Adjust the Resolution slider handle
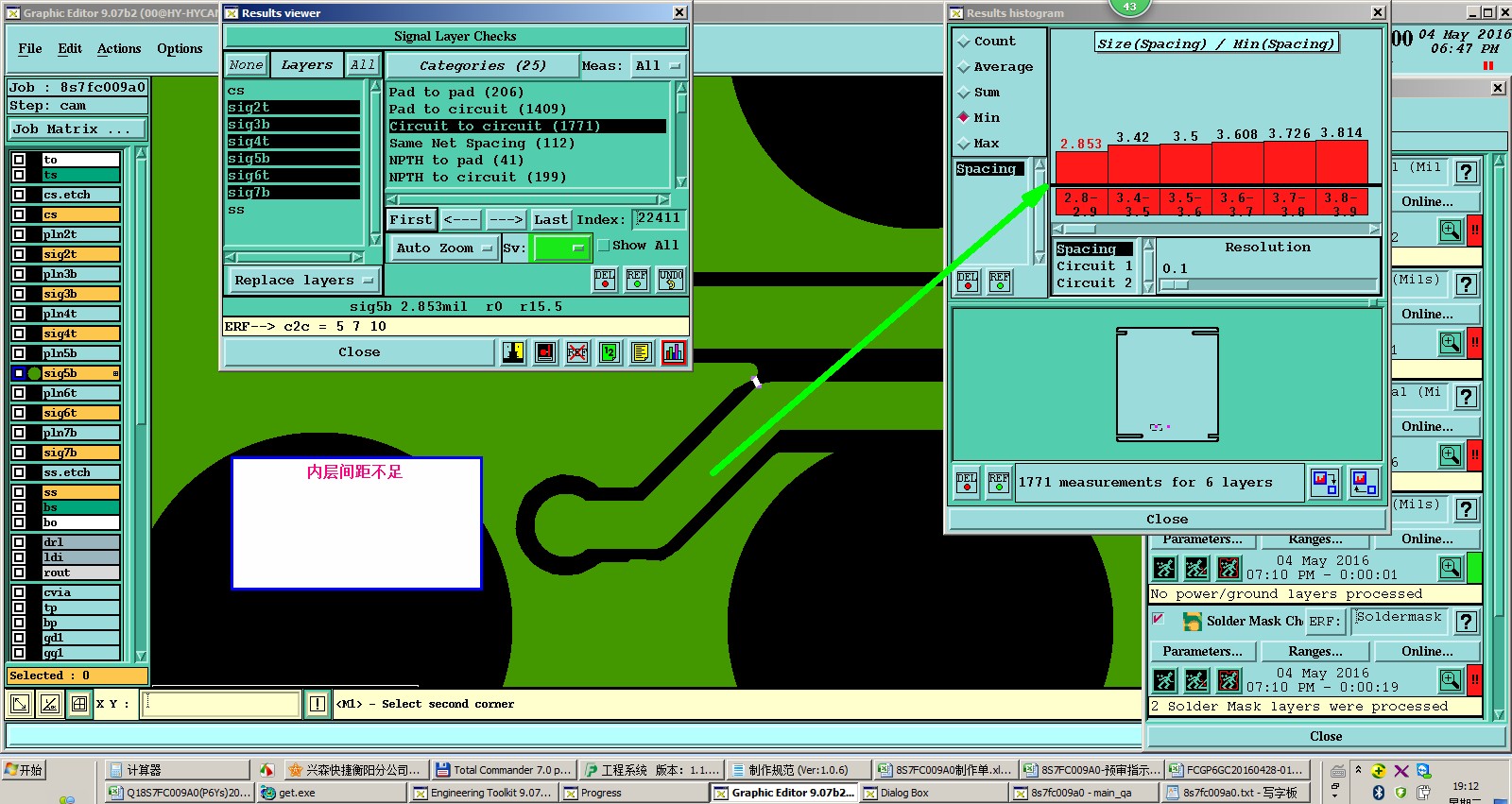 pyautogui.click(x=1175, y=284)
